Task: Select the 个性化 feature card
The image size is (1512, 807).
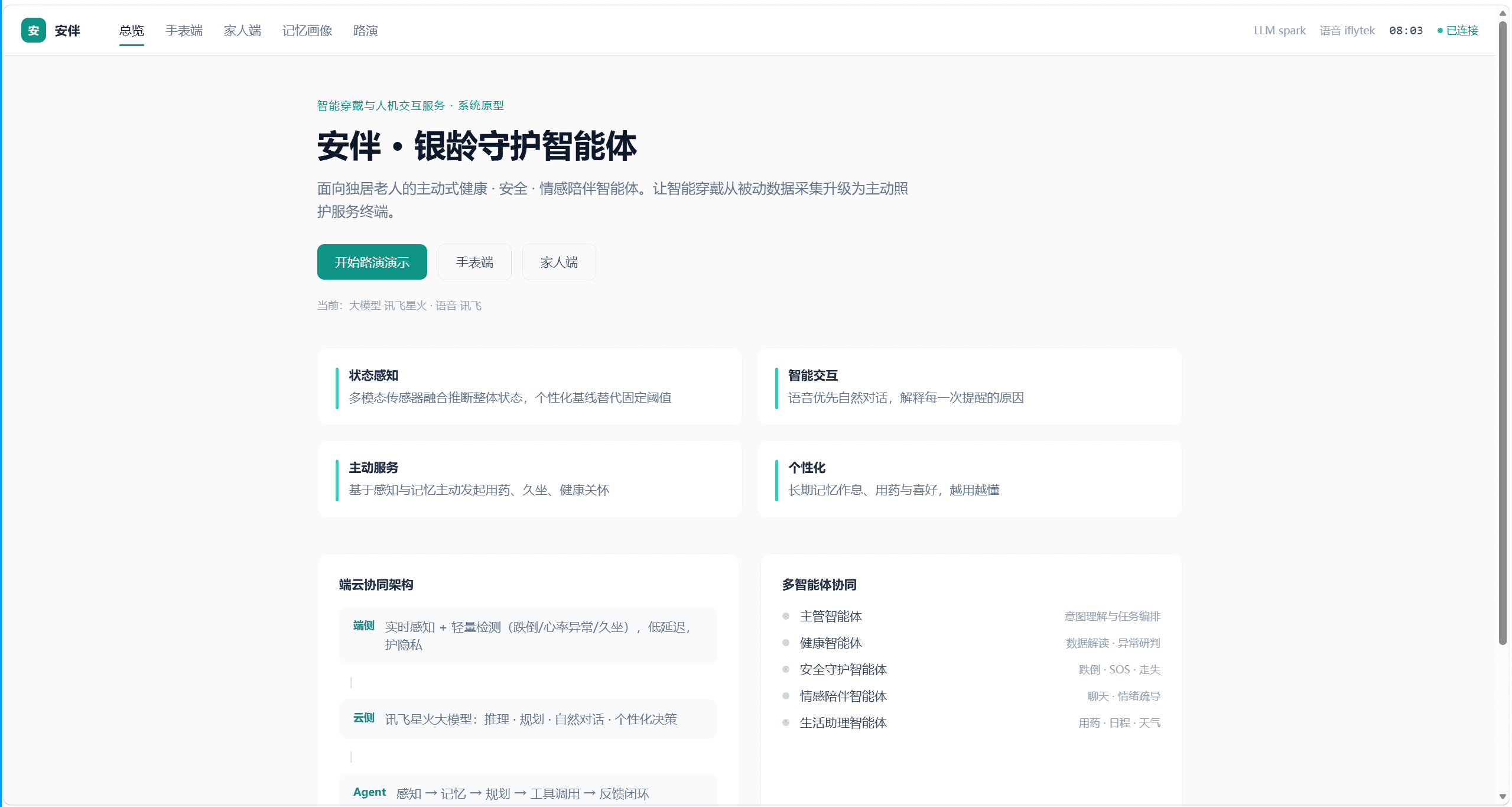Action: (970, 479)
